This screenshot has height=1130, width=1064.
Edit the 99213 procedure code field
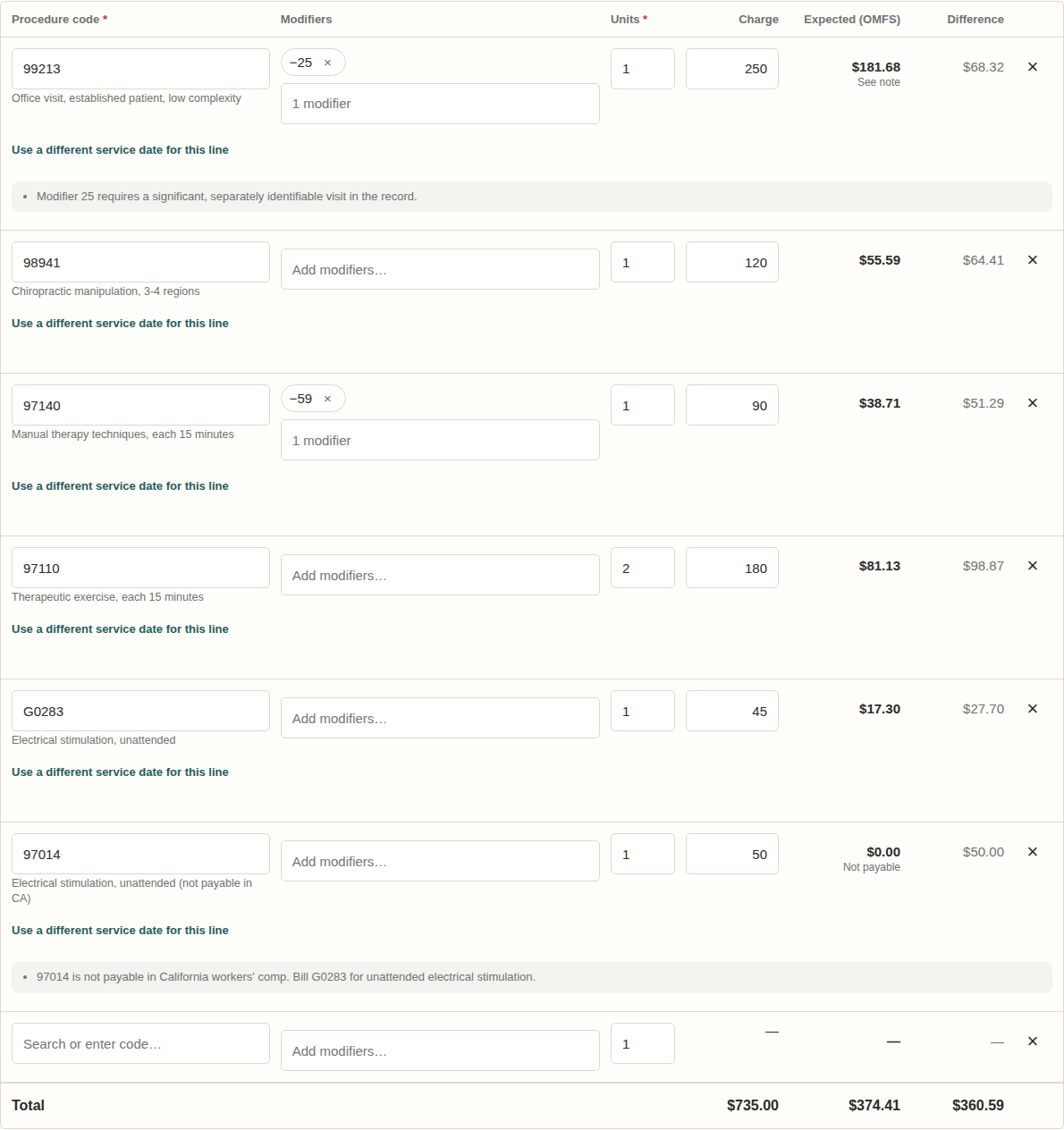point(140,69)
